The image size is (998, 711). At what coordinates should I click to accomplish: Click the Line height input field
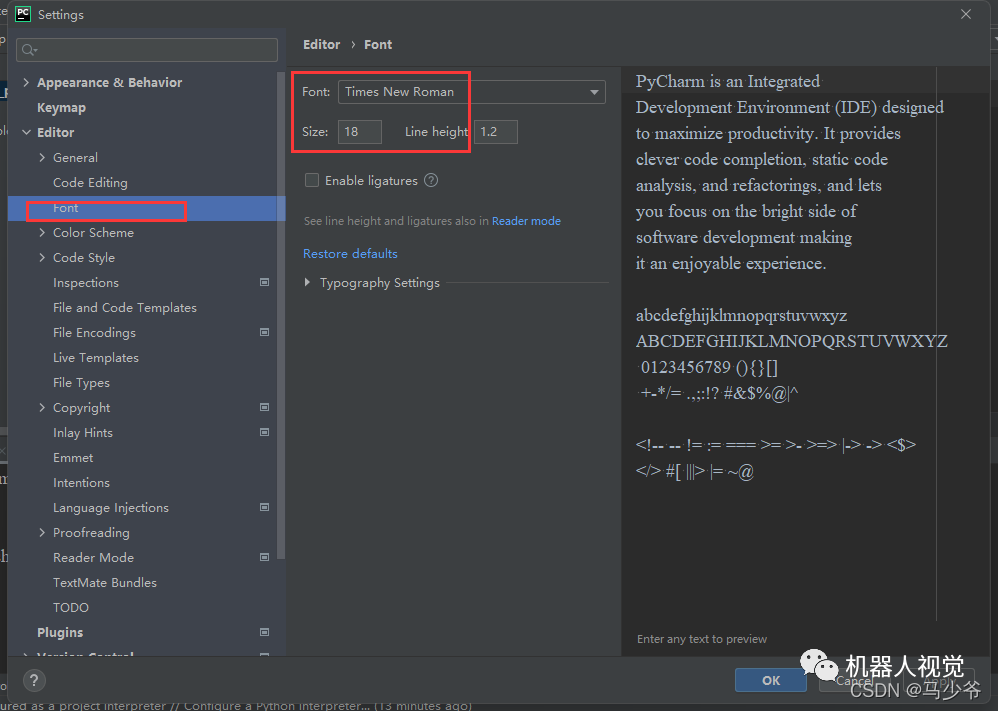point(496,132)
